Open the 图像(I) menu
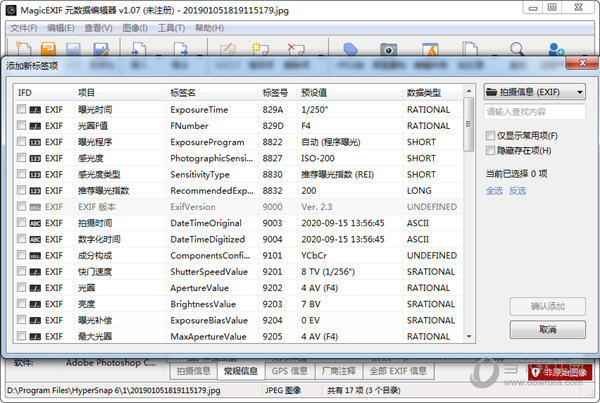600x403 pixels. click(x=135, y=28)
